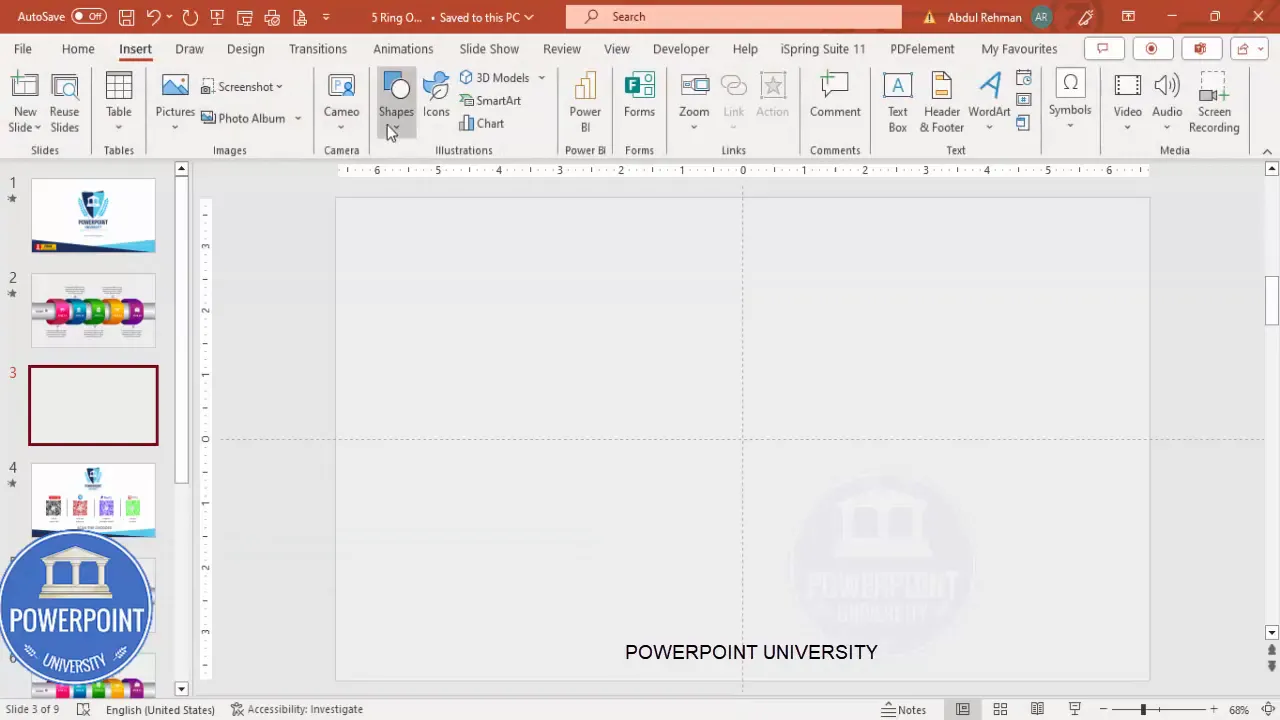Switch to the Home tab

78,49
